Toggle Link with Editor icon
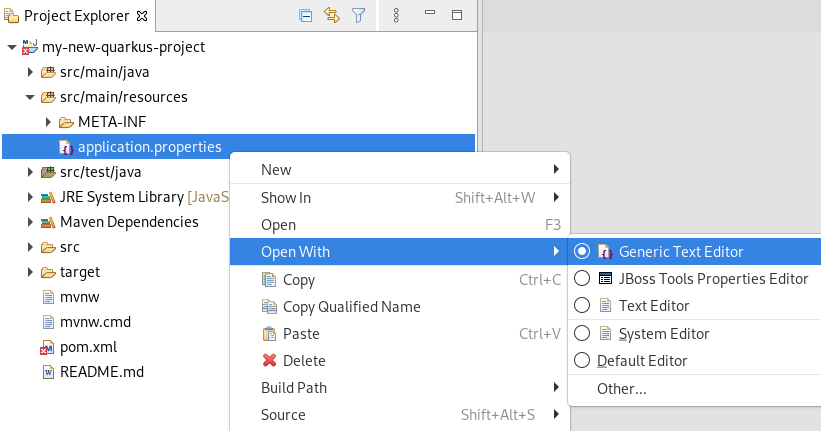 coord(332,16)
